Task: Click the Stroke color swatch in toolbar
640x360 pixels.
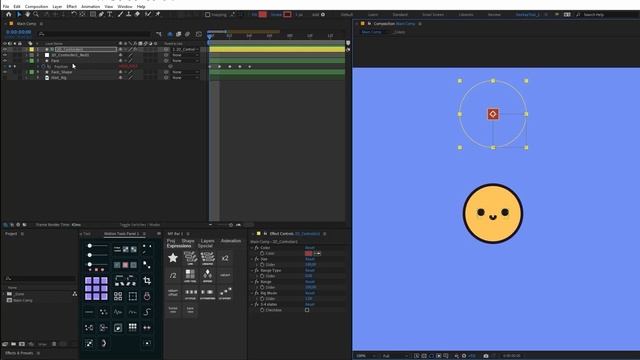Action: (x=287, y=14)
